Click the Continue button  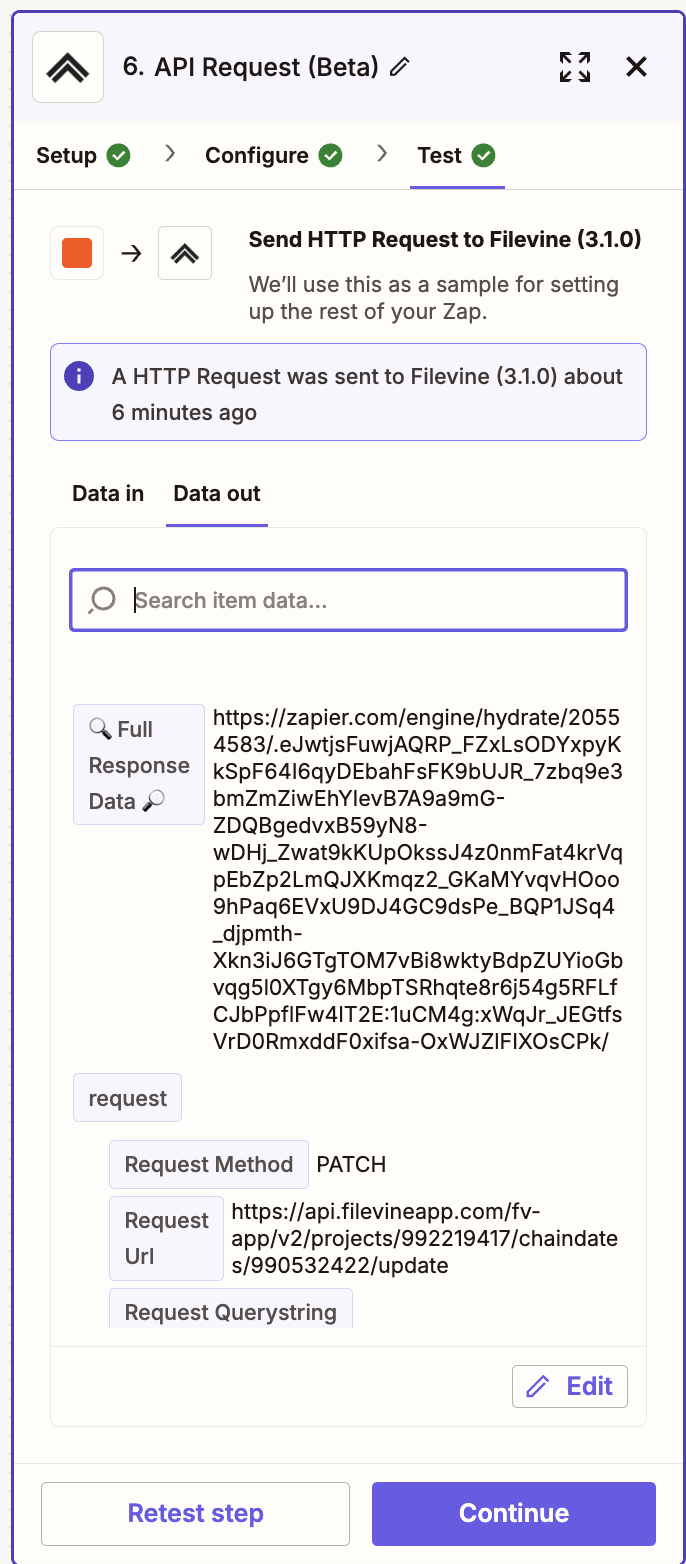click(513, 1513)
